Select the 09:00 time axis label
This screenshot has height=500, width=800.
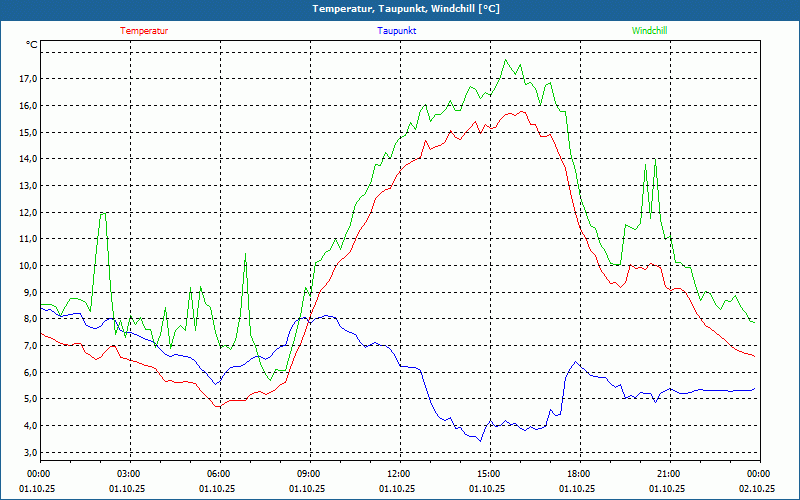(x=308, y=474)
